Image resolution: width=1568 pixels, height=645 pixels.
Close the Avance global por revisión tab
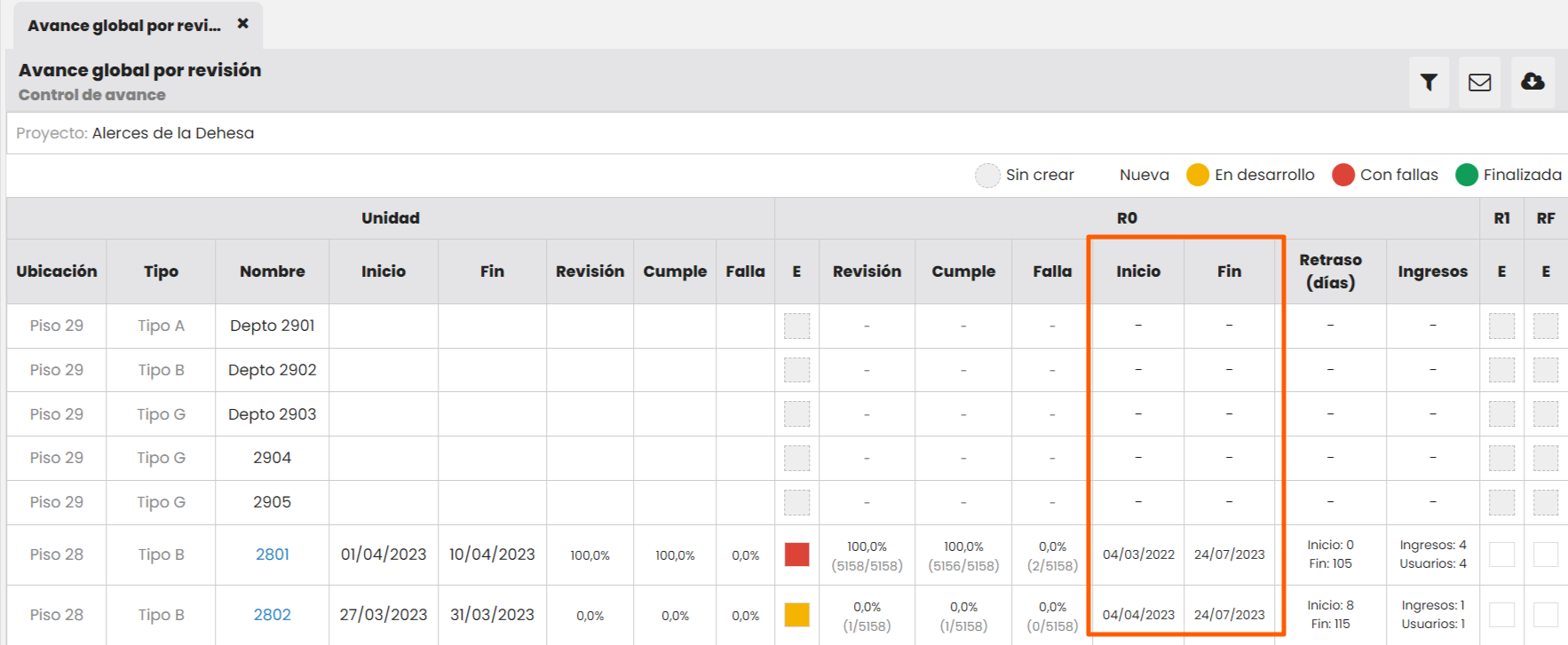coord(242,24)
